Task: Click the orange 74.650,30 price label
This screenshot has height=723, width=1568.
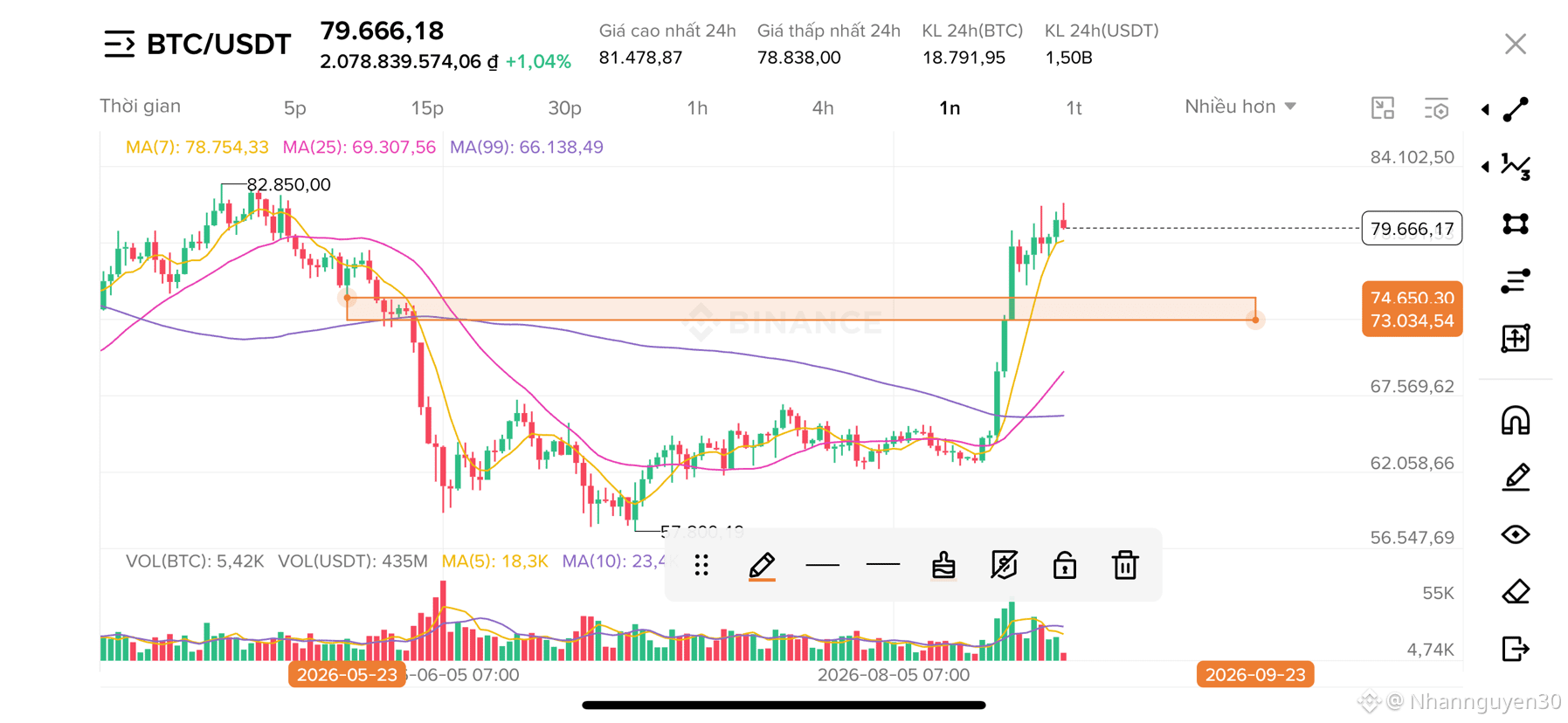Action: pyautogui.click(x=1412, y=298)
